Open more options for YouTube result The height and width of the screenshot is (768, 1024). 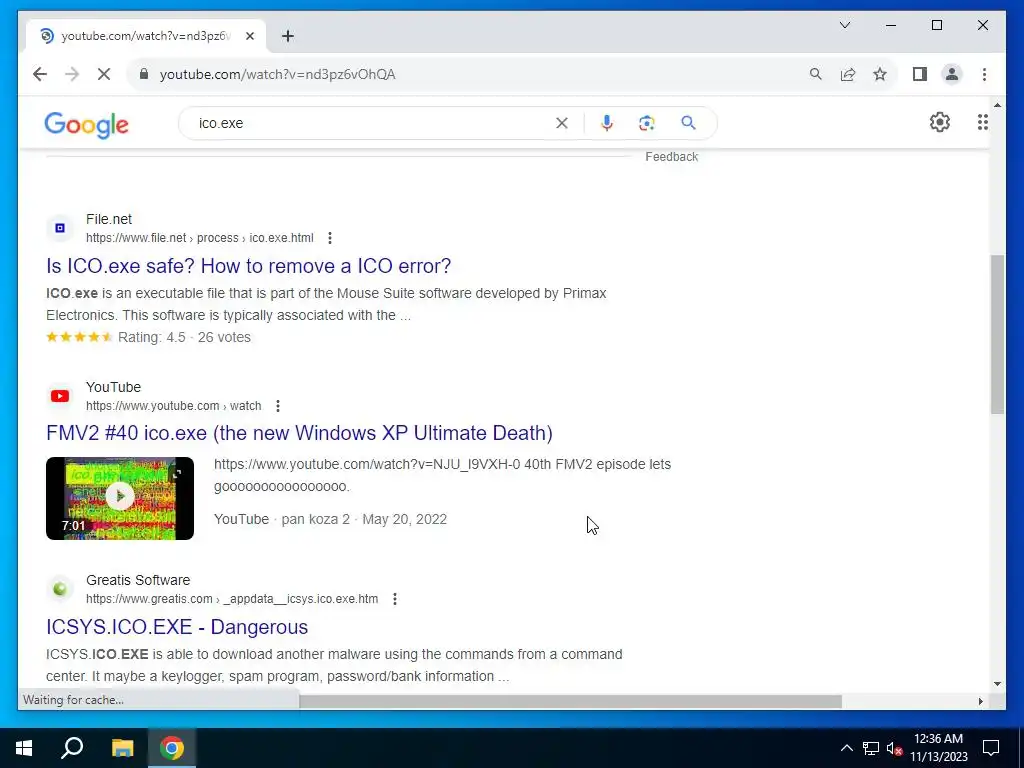[x=278, y=406]
